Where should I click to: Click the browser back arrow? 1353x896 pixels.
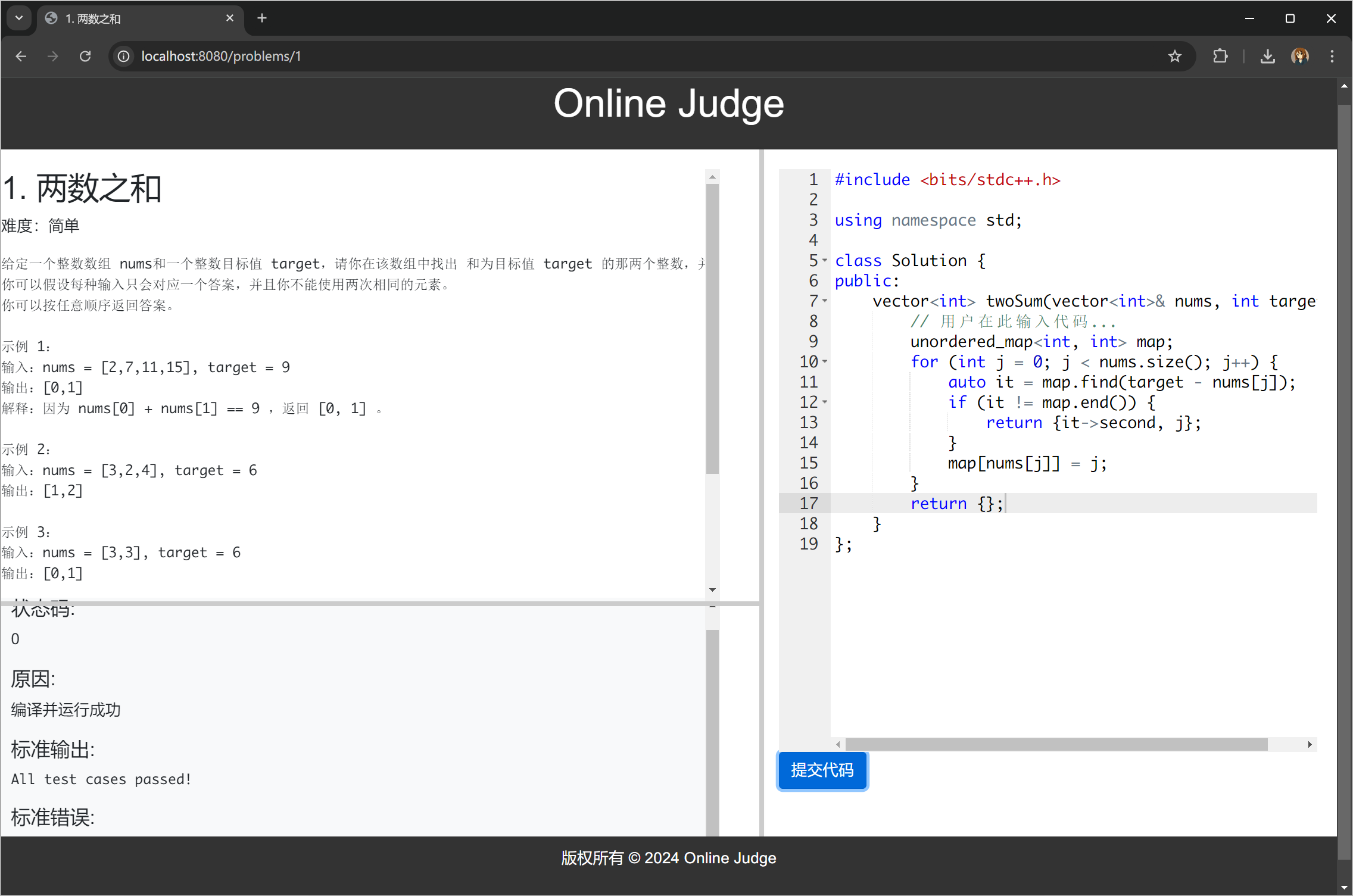21,56
